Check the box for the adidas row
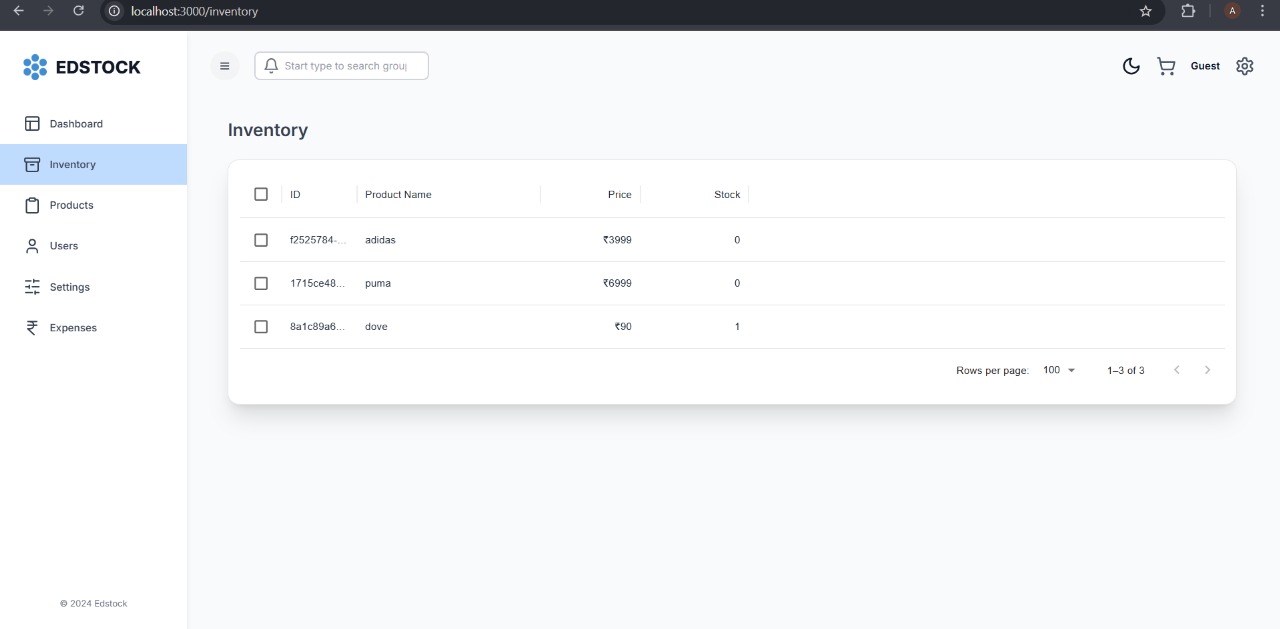Screen dimensions: 1280x629 [x=261, y=240]
